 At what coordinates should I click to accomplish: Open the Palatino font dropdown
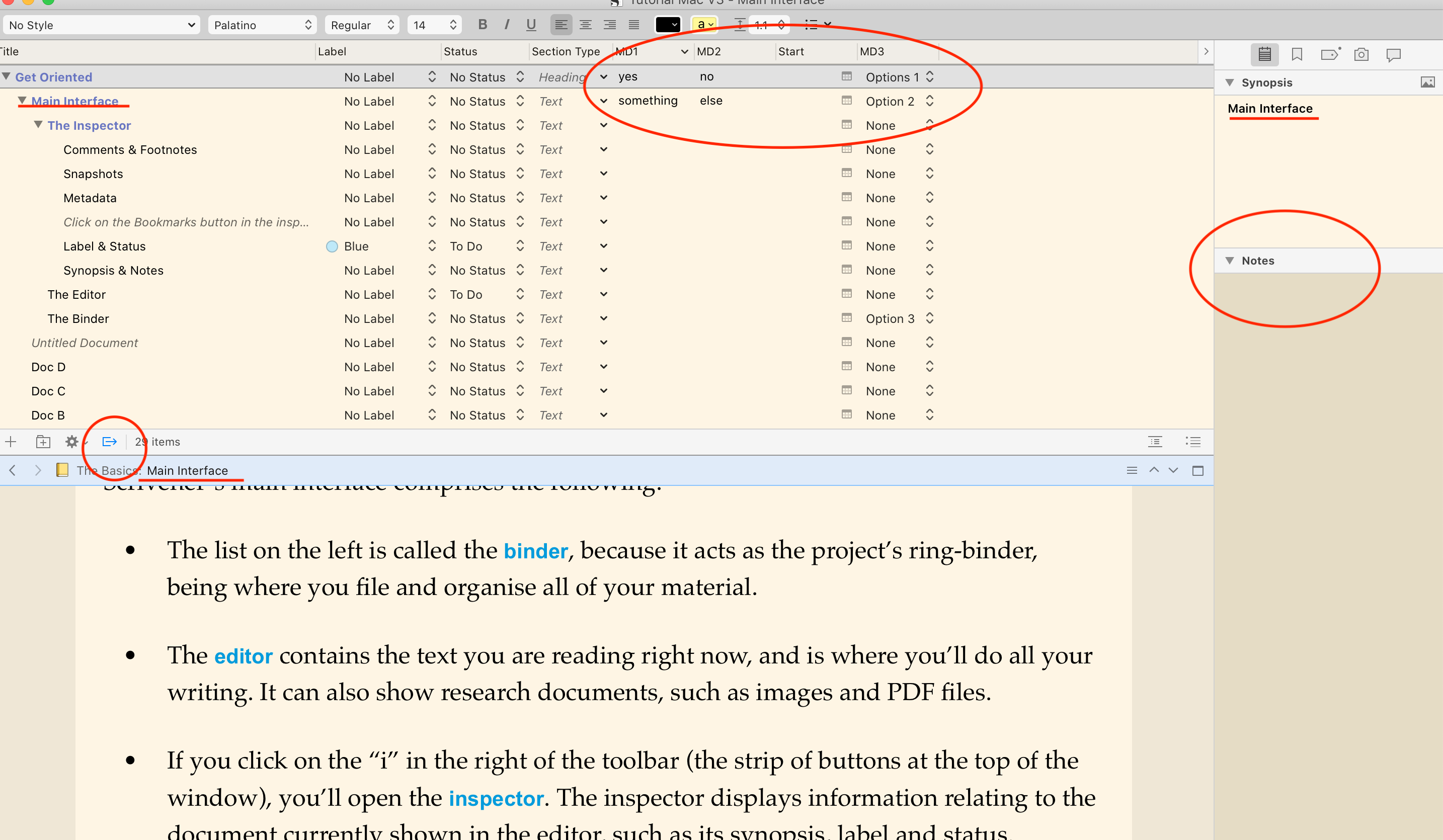click(x=262, y=25)
